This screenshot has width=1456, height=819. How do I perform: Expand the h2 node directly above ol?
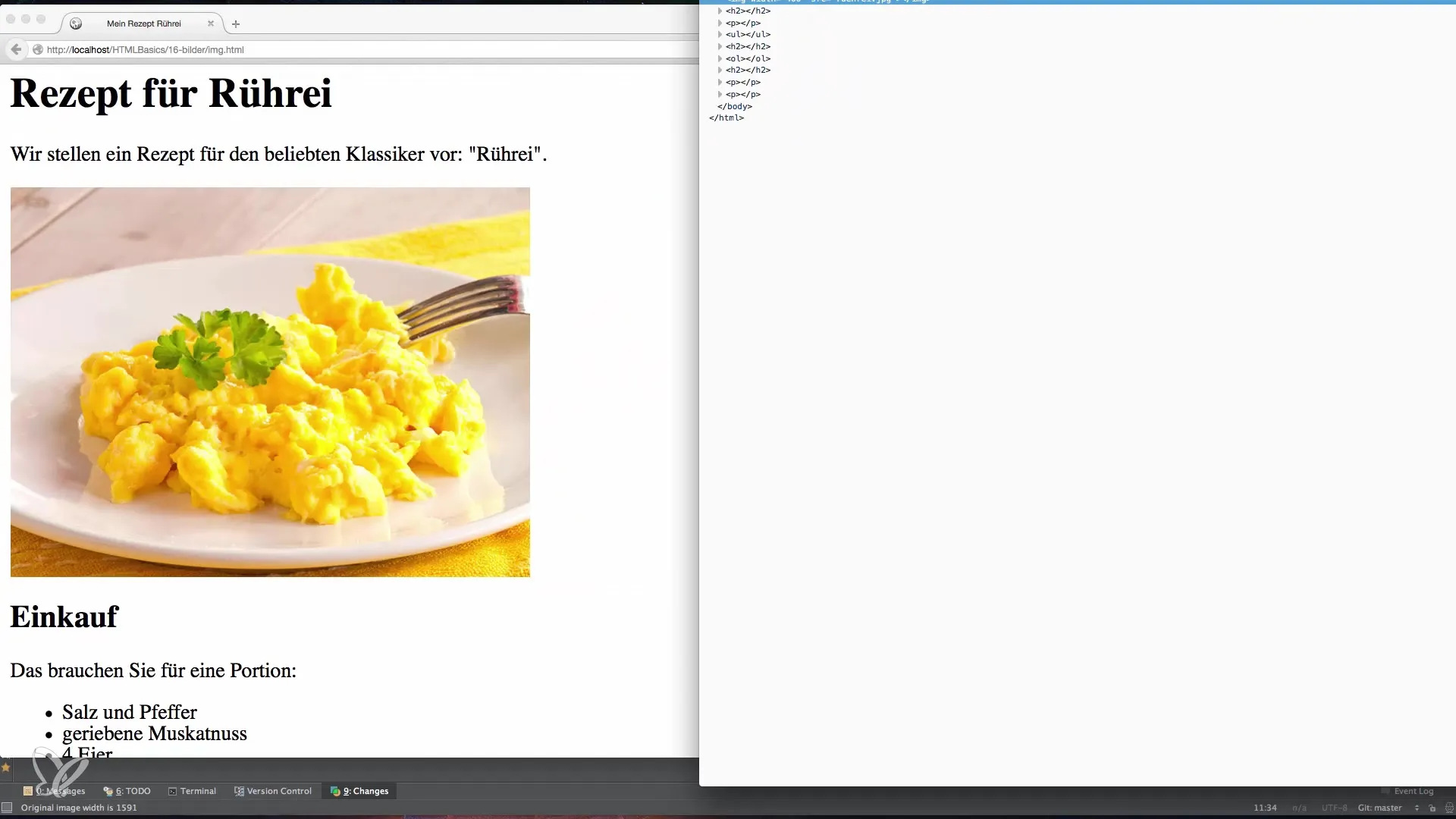720,46
